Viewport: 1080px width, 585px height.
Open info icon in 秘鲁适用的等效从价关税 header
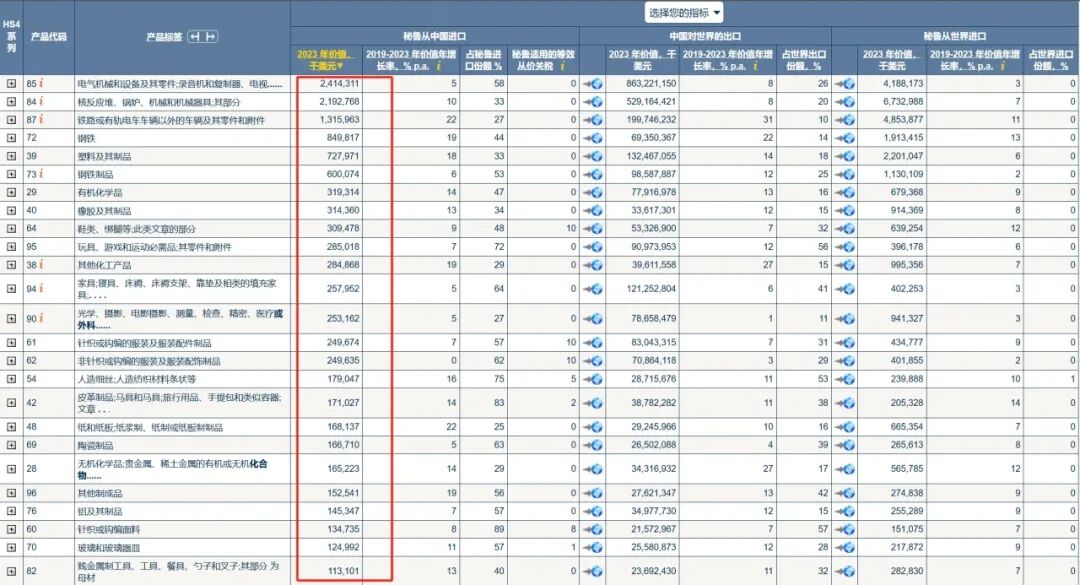pos(563,65)
